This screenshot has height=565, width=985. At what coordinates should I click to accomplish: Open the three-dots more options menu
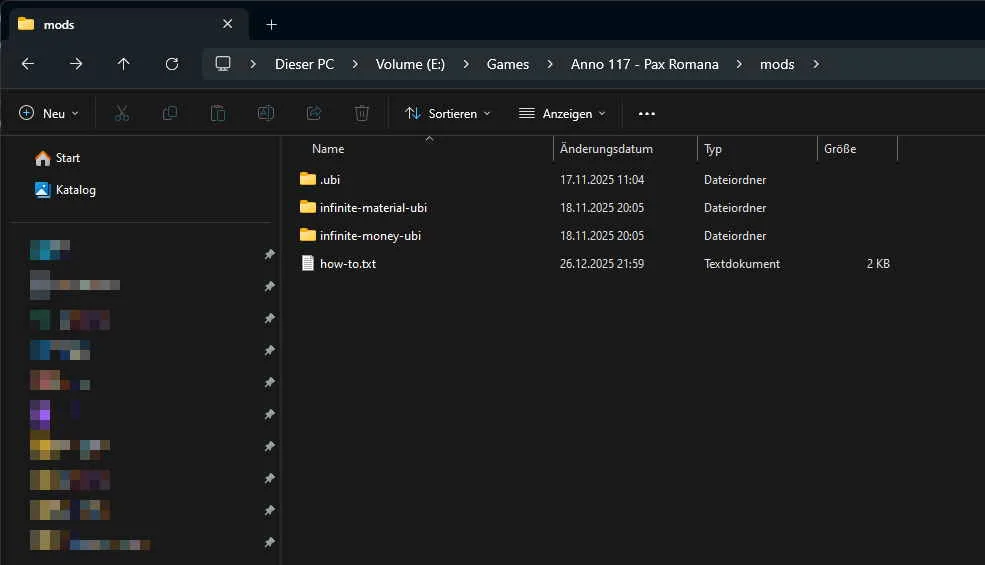pyautogui.click(x=647, y=113)
